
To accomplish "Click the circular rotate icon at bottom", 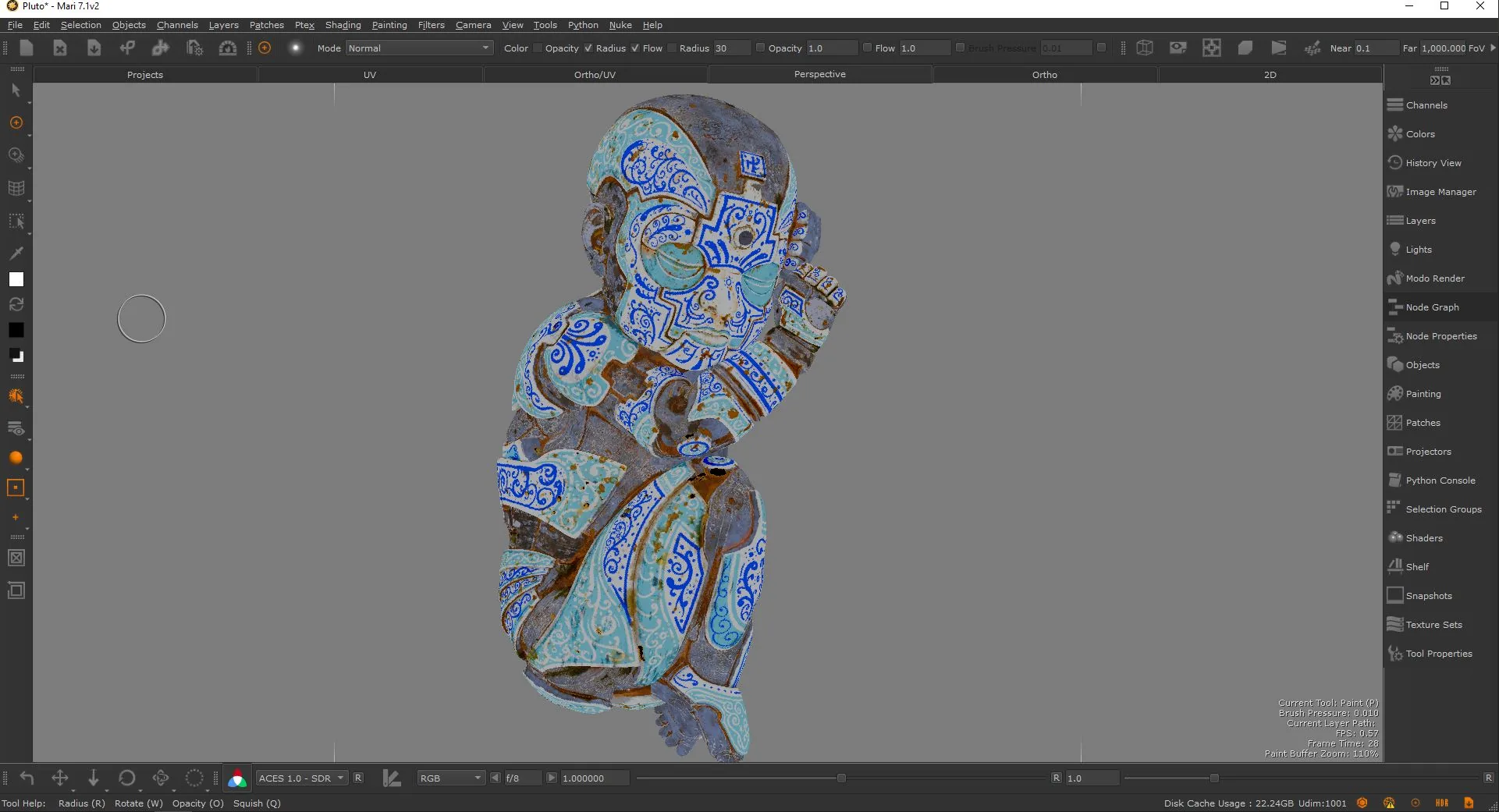I will point(127,778).
